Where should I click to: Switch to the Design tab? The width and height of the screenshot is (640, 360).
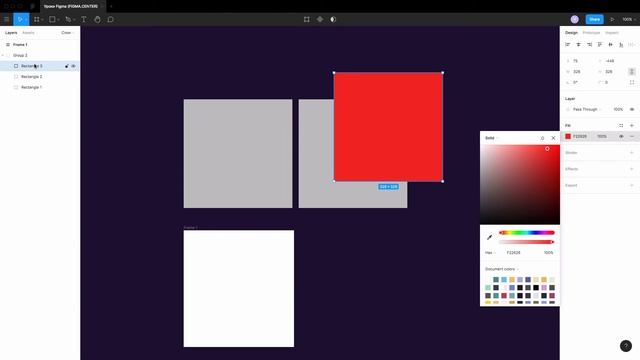(x=571, y=33)
